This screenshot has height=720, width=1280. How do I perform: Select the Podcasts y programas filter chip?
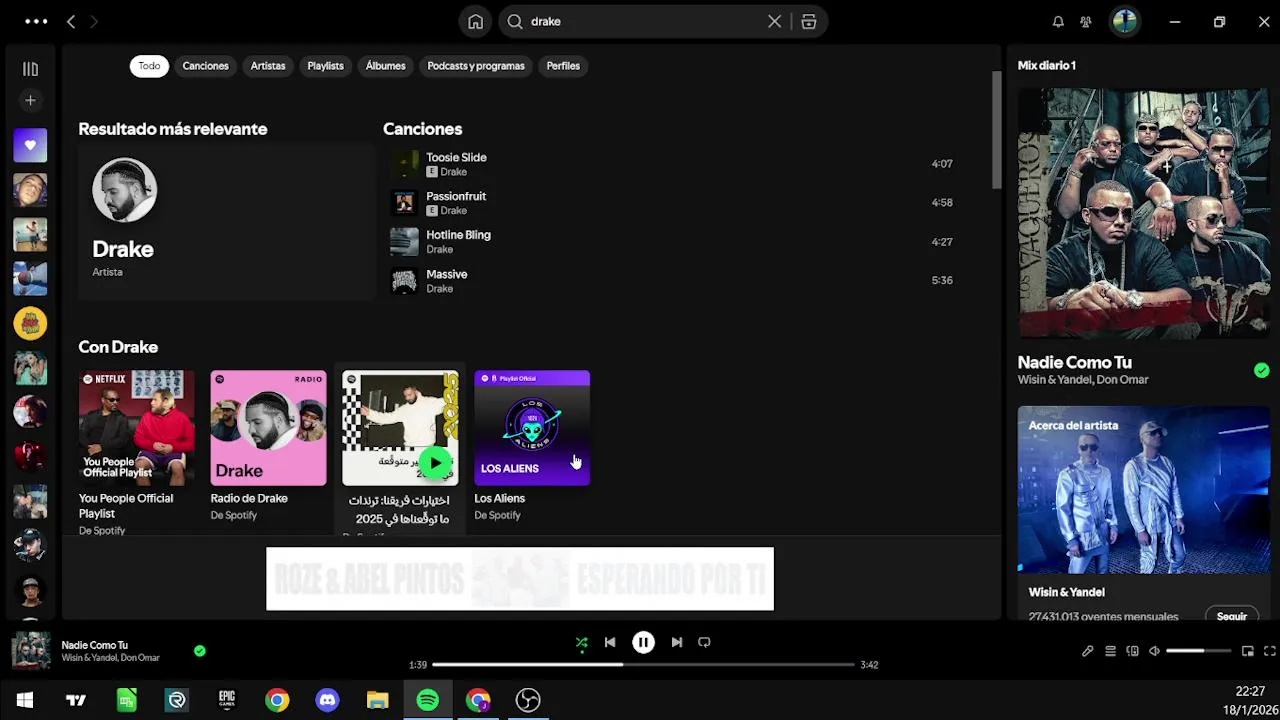[x=476, y=66]
